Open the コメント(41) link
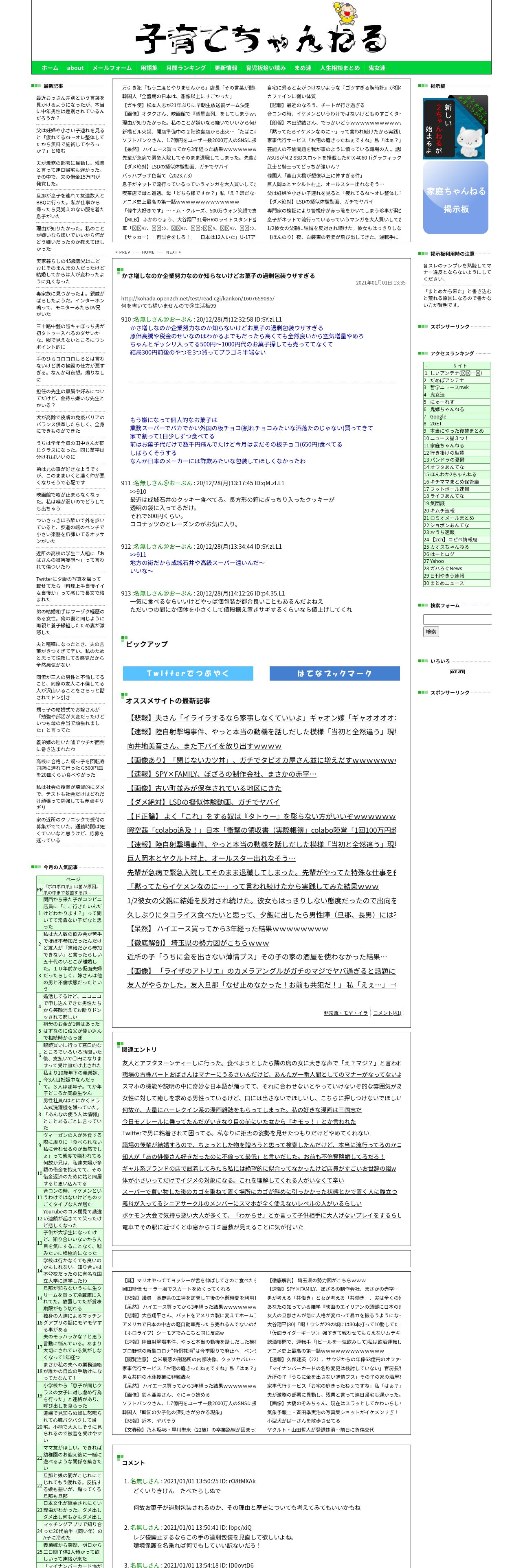 tap(387, 1013)
